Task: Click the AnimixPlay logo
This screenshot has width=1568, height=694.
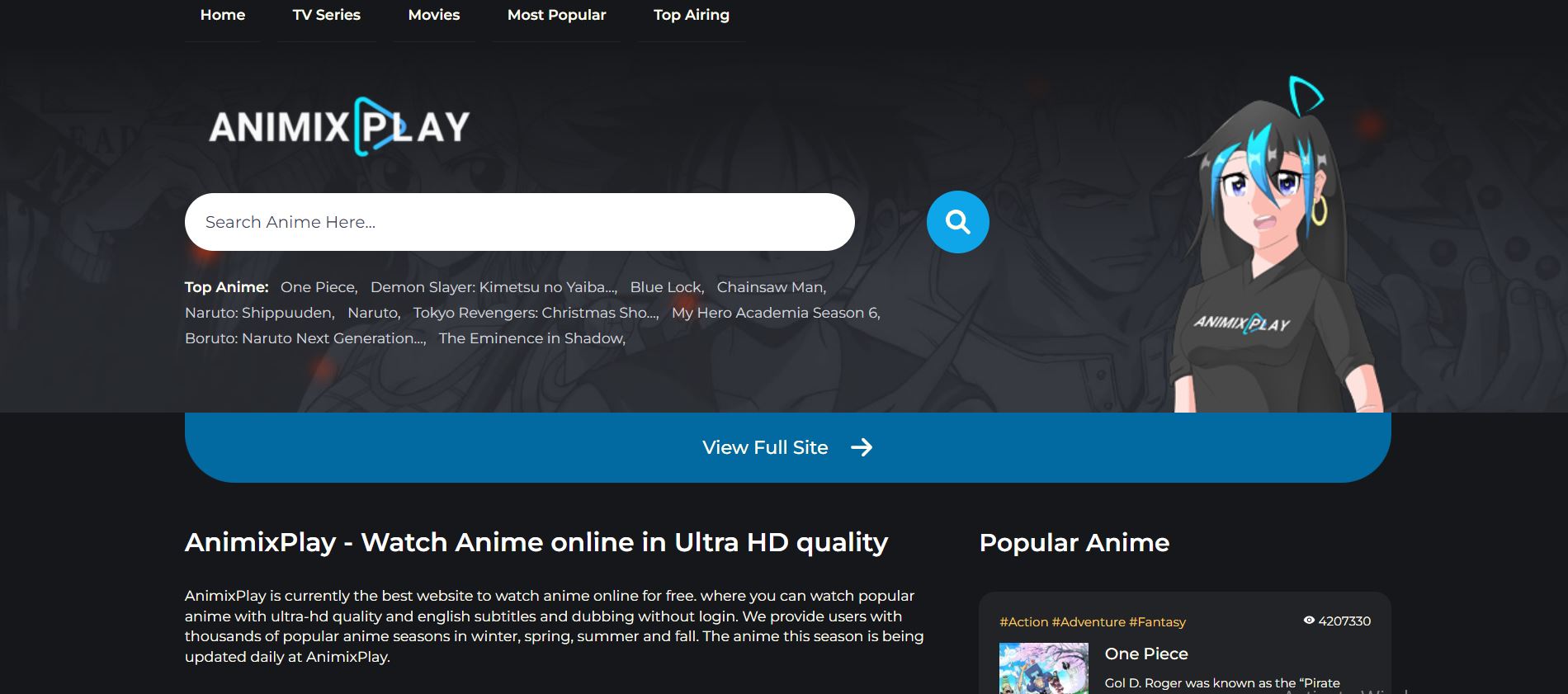Action: click(x=339, y=126)
